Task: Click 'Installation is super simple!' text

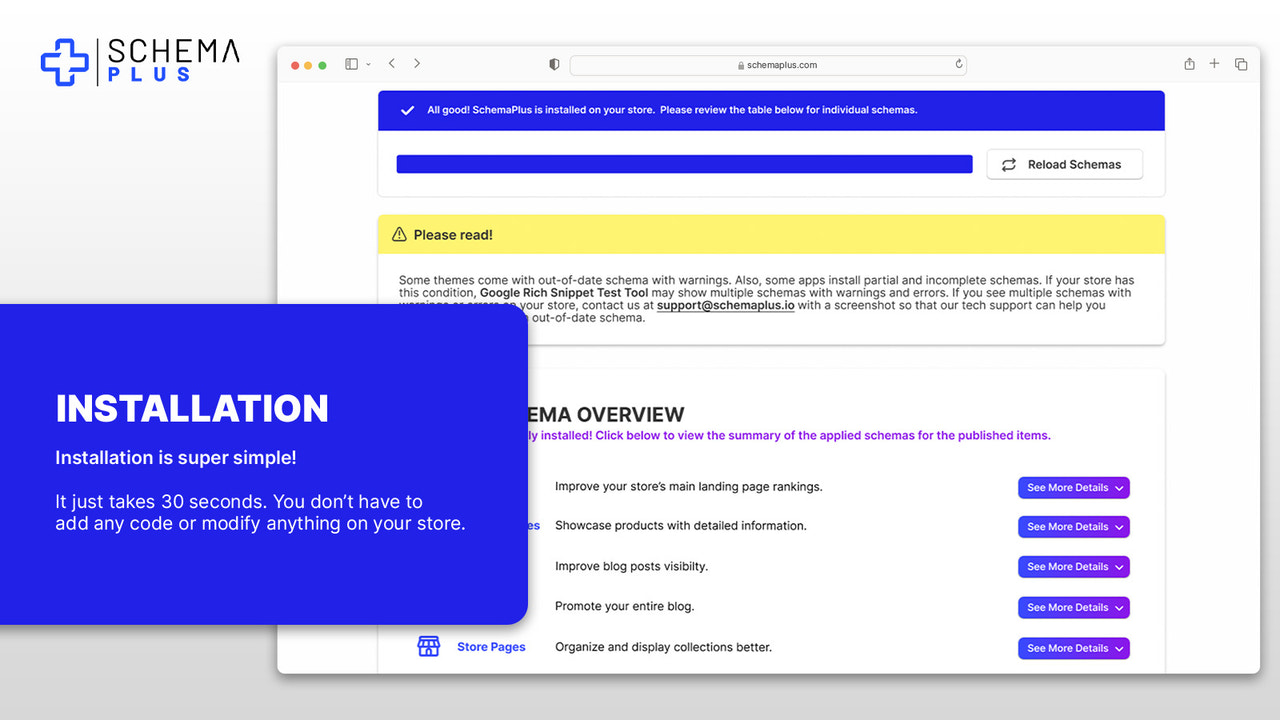Action: click(176, 458)
